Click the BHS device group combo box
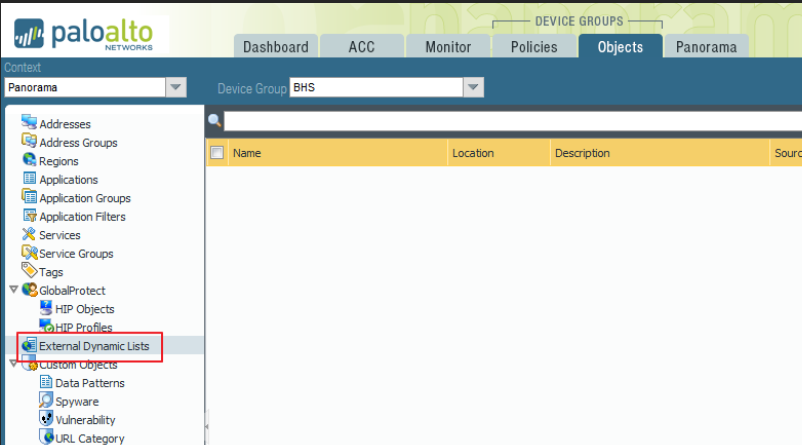This screenshot has height=445, width=802. coord(386,87)
